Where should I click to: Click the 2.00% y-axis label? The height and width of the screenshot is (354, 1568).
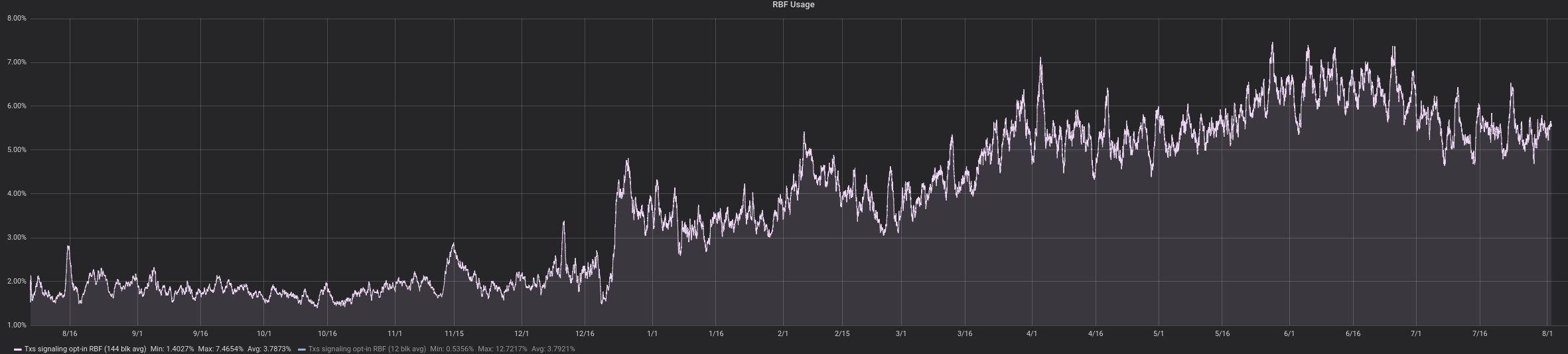click(17, 282)
